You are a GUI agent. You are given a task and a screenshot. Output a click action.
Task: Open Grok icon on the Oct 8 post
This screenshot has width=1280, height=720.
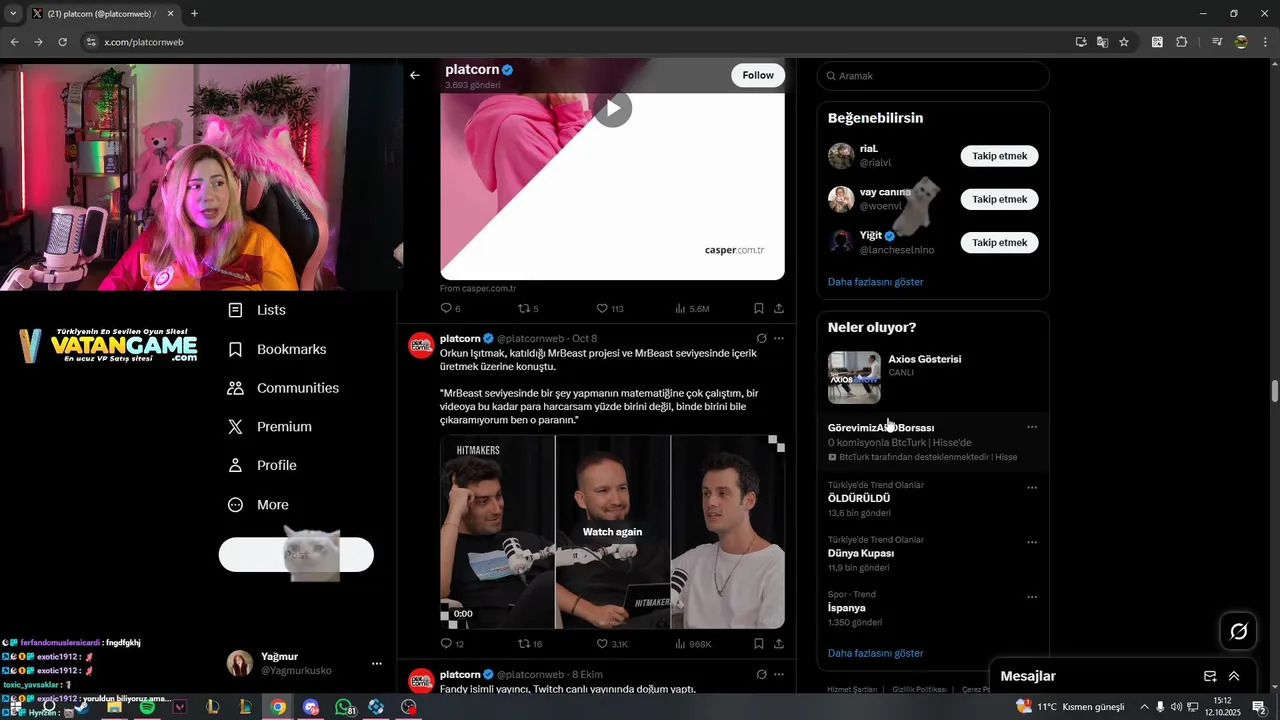coord(762,339)
